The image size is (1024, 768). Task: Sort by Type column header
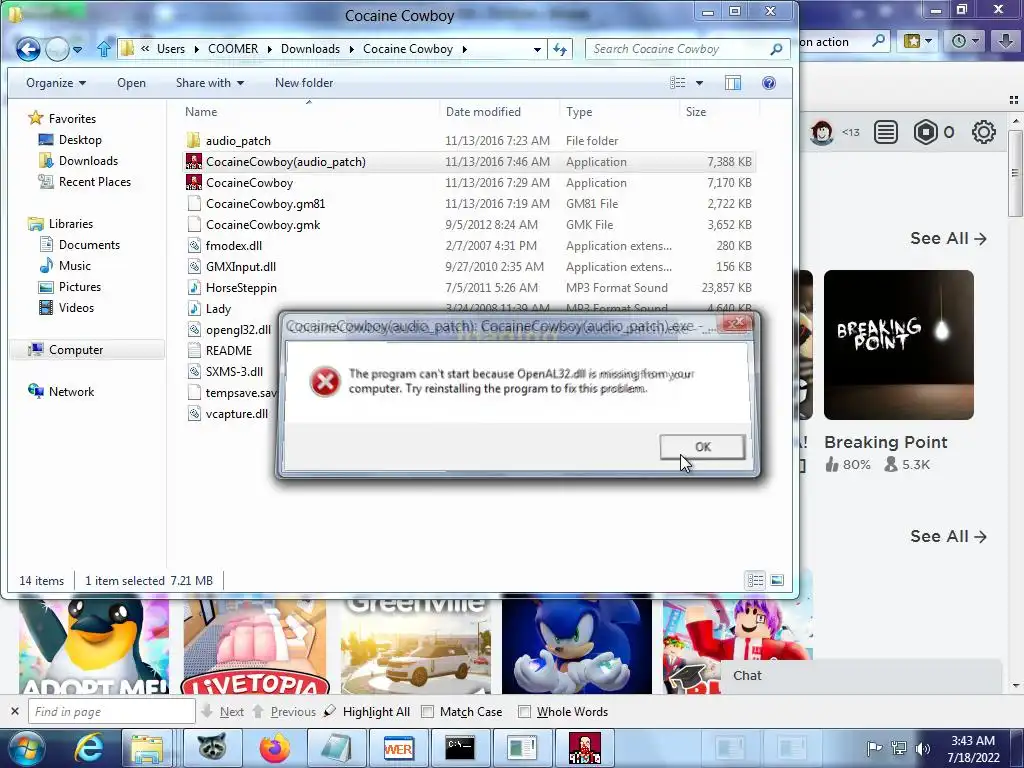coord(619,112)
